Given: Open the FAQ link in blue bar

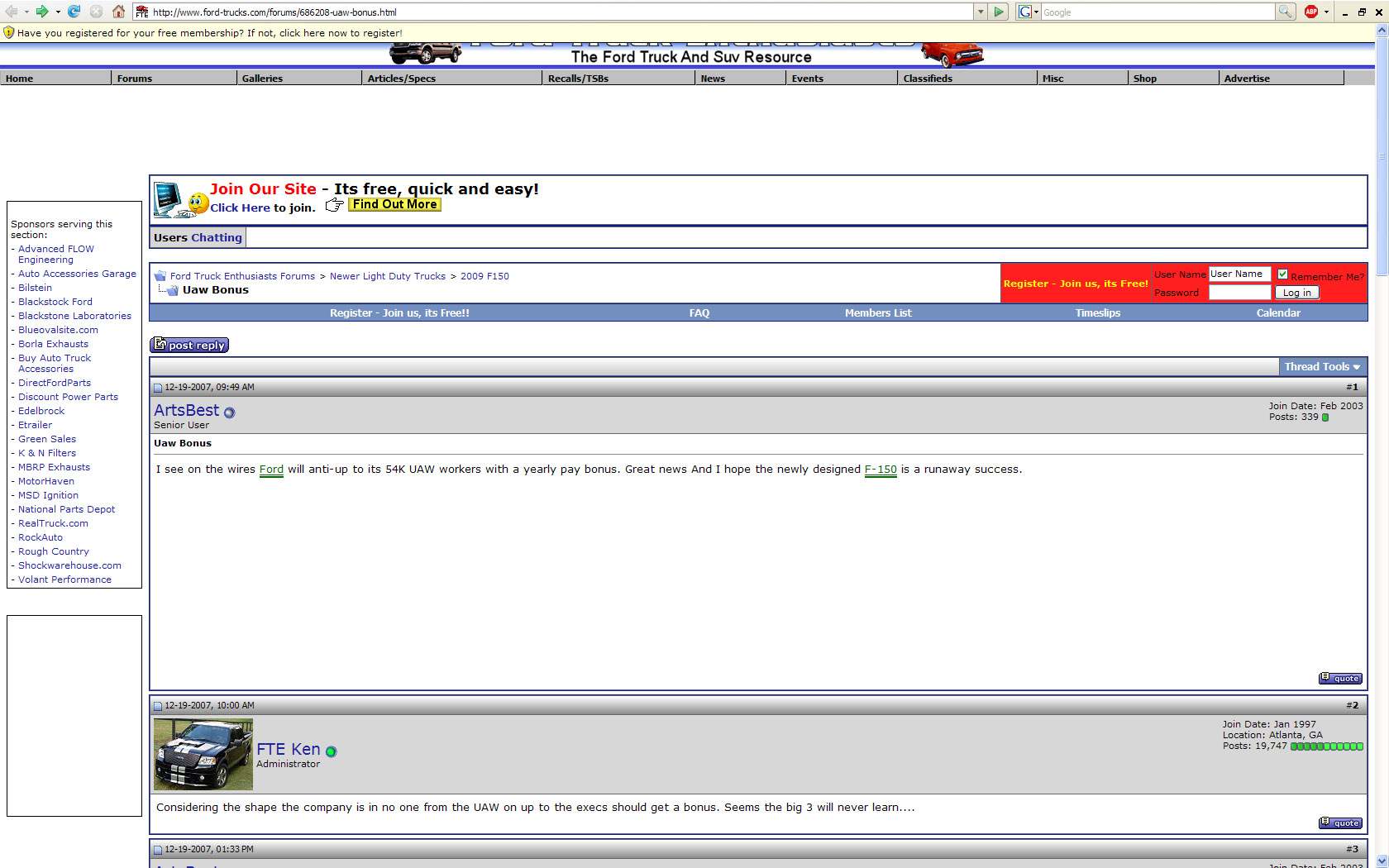Looking at the screenshot, I should (699, 313).
